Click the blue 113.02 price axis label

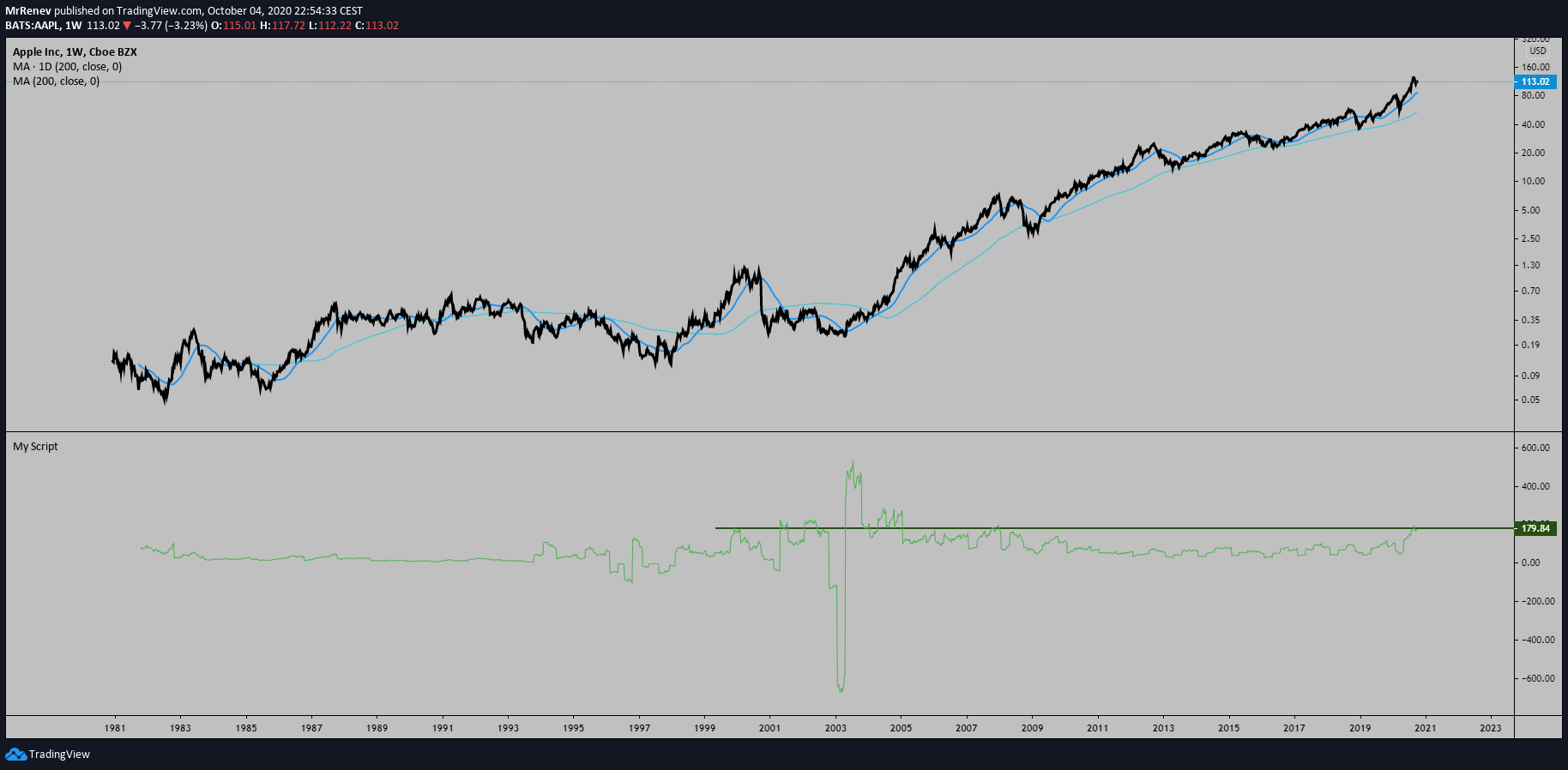pos(1535,81)
